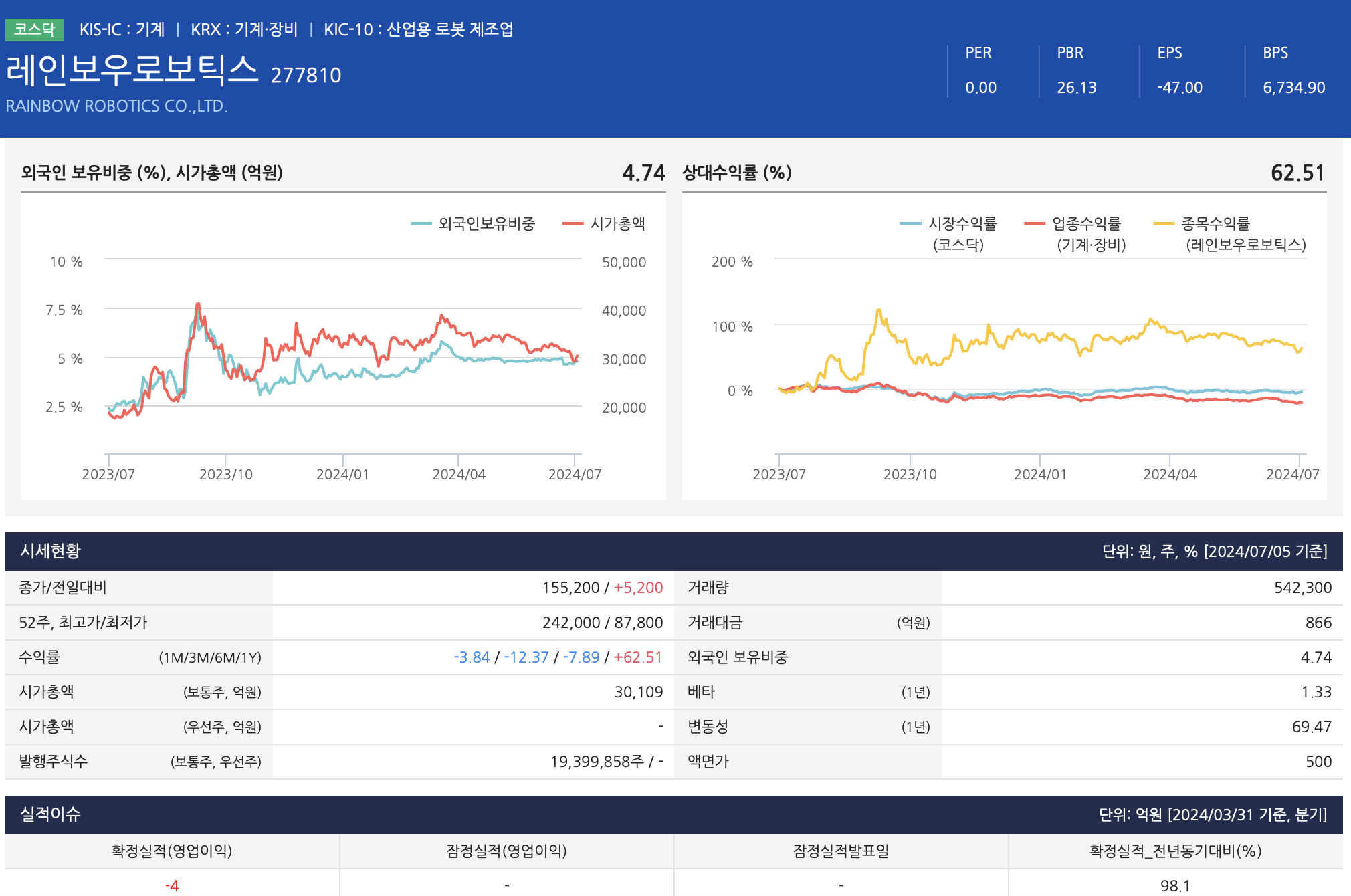Select the KRX : 기계·장비 classification link

[244, 29]
